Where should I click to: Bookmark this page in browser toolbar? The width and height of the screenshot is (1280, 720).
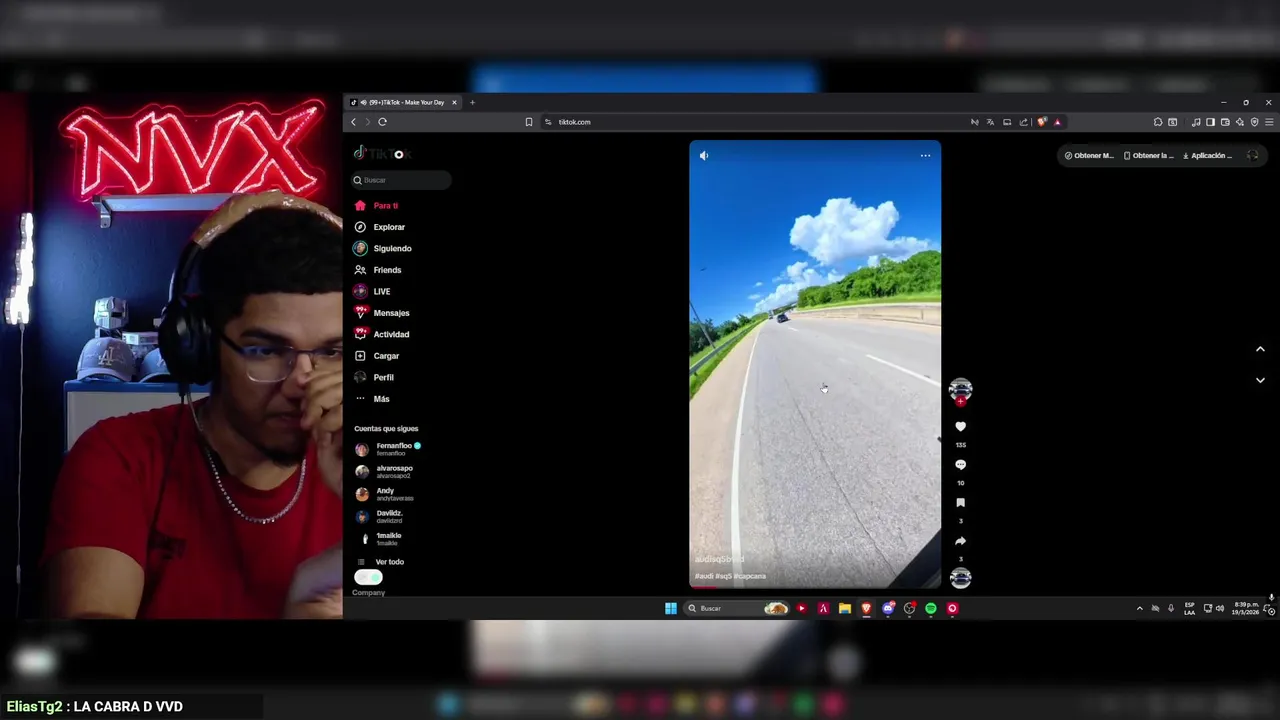coord(529,122)
